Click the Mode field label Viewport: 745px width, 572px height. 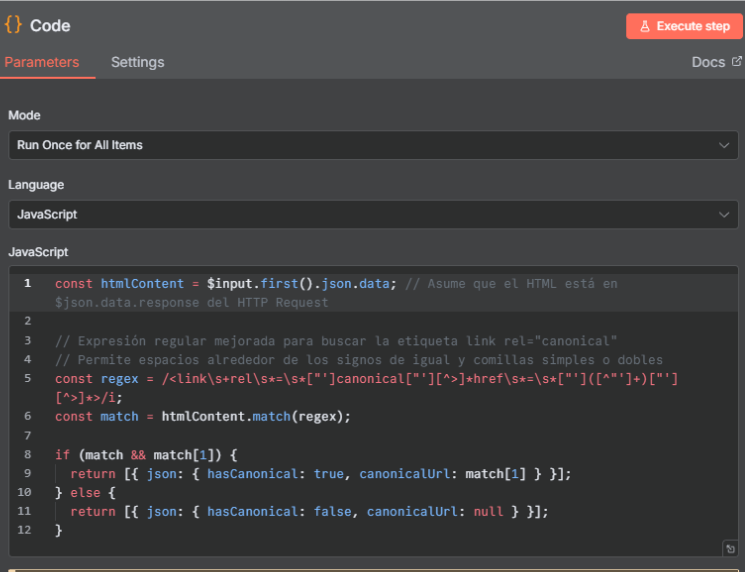[x=24, y=115]
